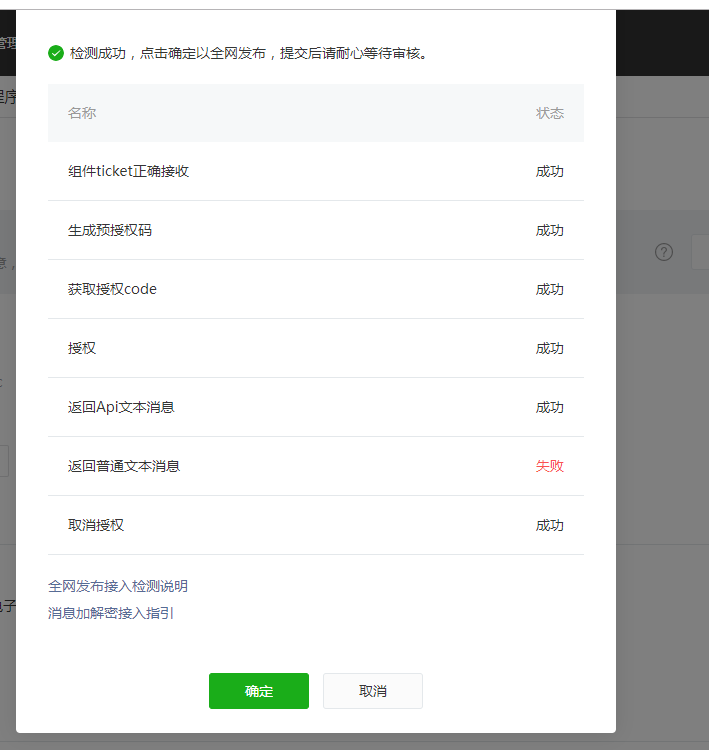Select the 生成预授权码 row label
Image resolution: width=709 pixels, height=750 pixels.
tap(110, 230)
